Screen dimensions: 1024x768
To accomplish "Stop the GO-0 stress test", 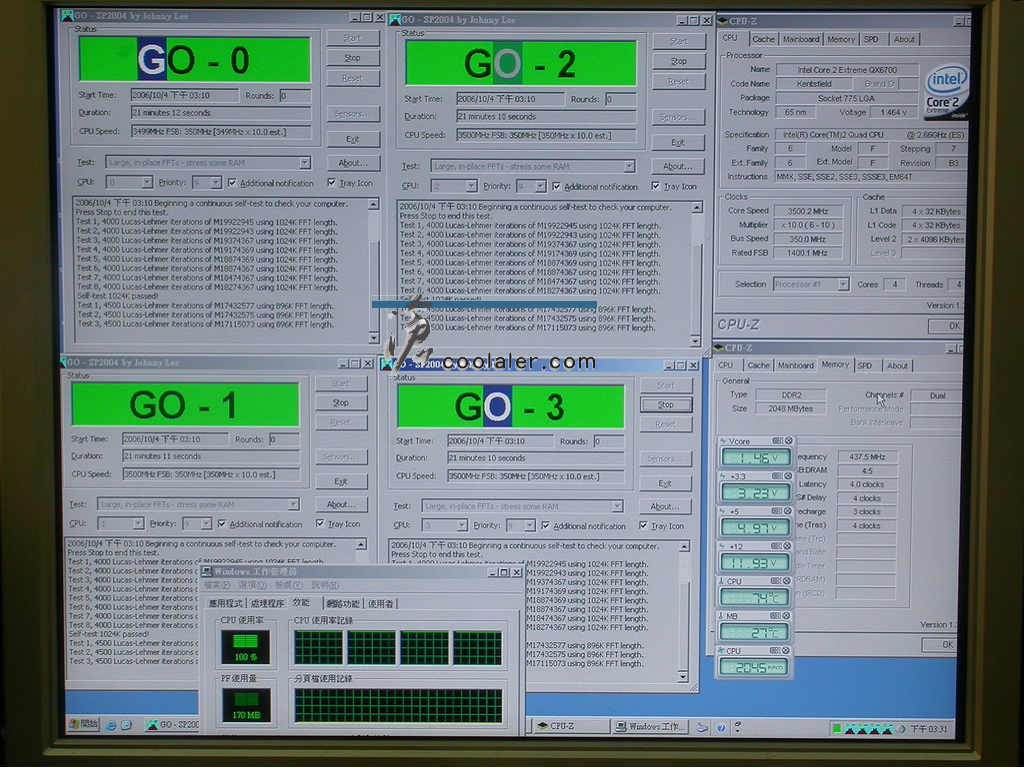I will point(353,57).
